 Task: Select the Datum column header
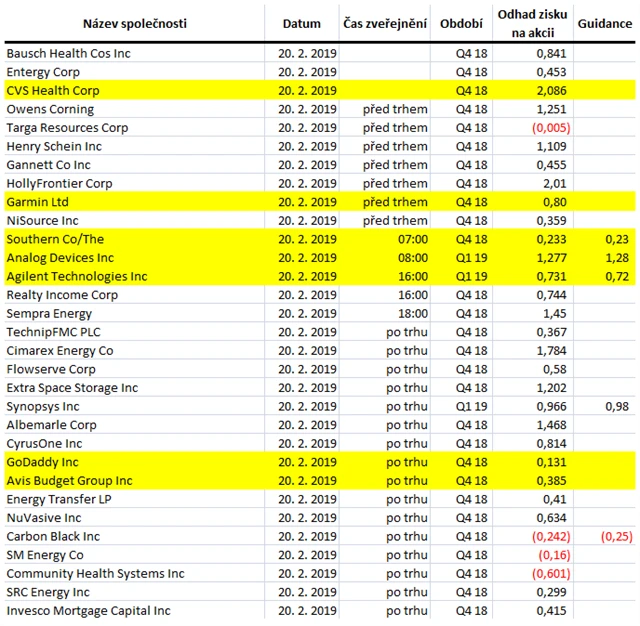point(302,23)
